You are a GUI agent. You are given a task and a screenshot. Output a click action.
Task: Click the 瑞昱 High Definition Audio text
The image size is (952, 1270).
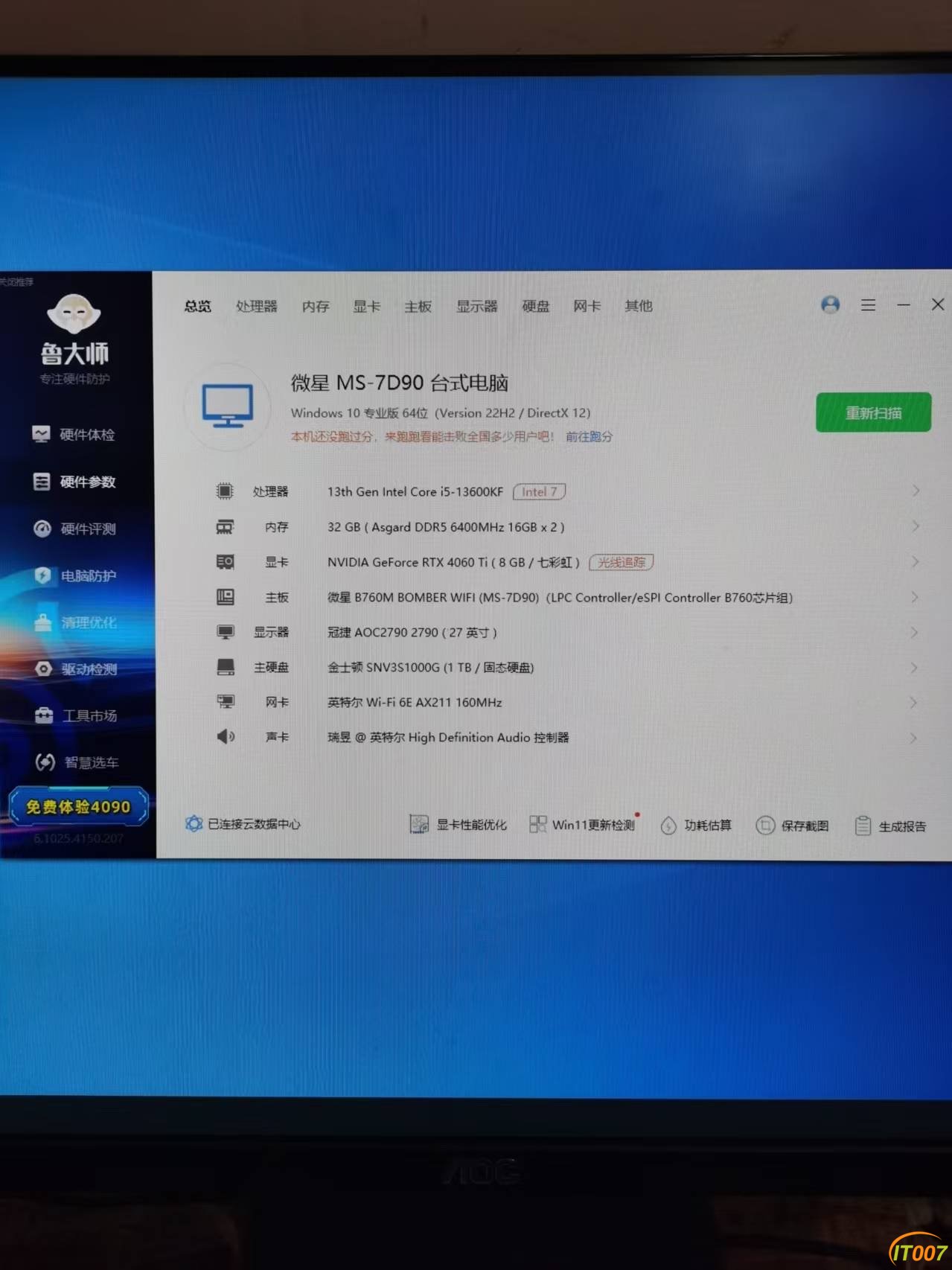coord(448,737)
